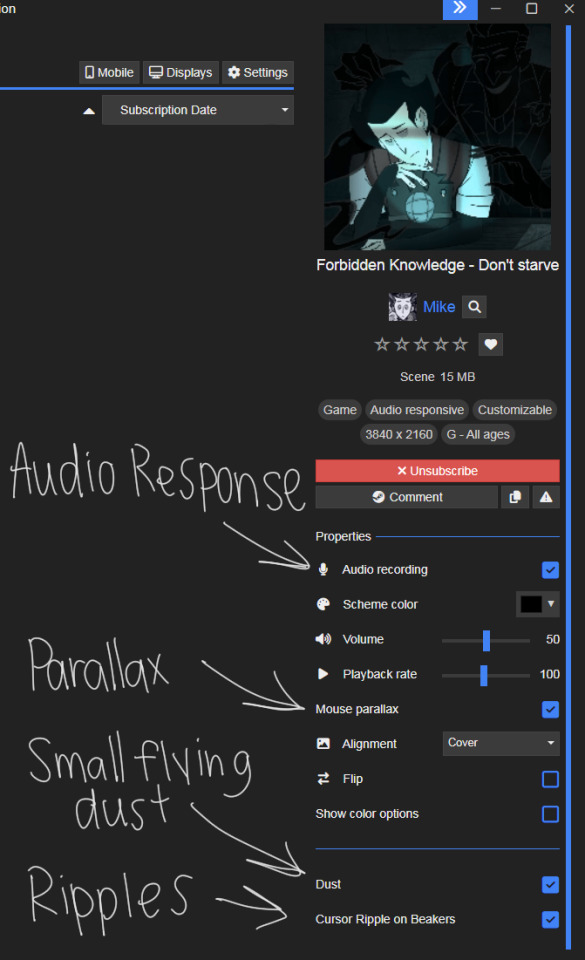
Task: Disable the Audio recording checkbox
Action: (x=550, y=570)
